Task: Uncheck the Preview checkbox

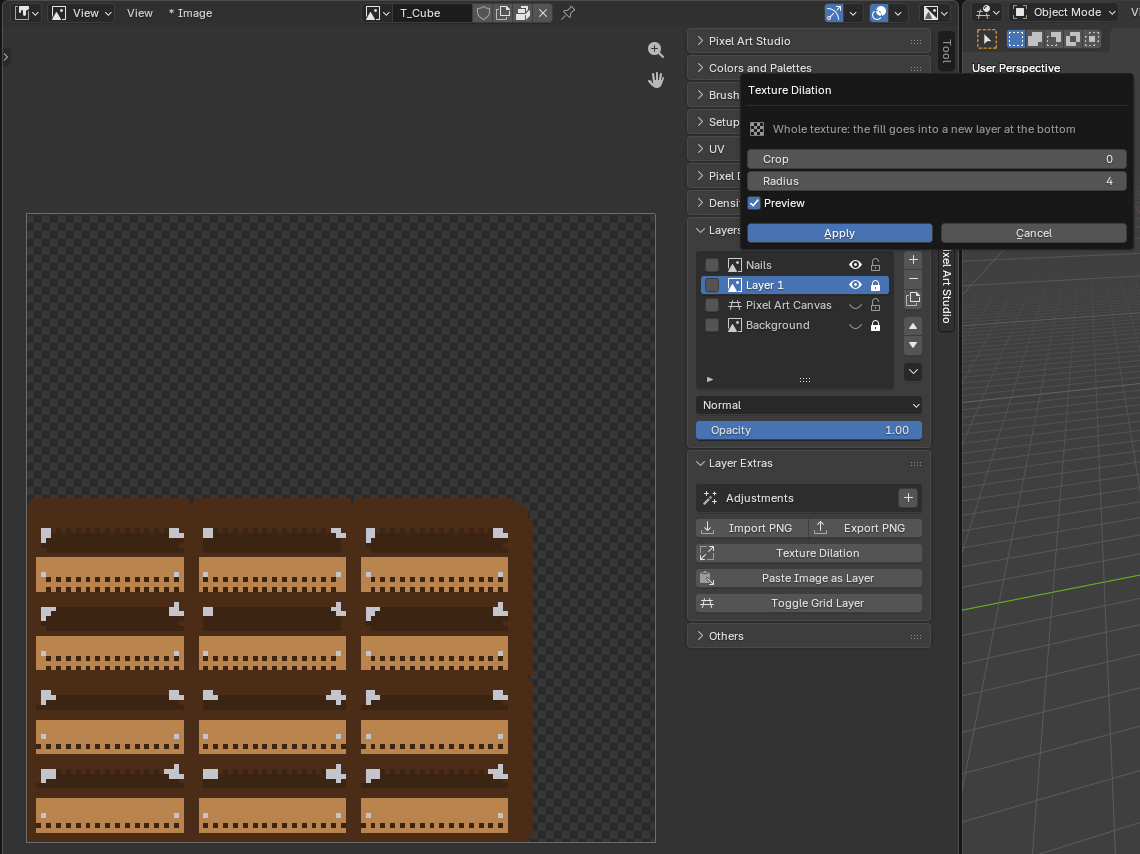Action: (754, 204)
